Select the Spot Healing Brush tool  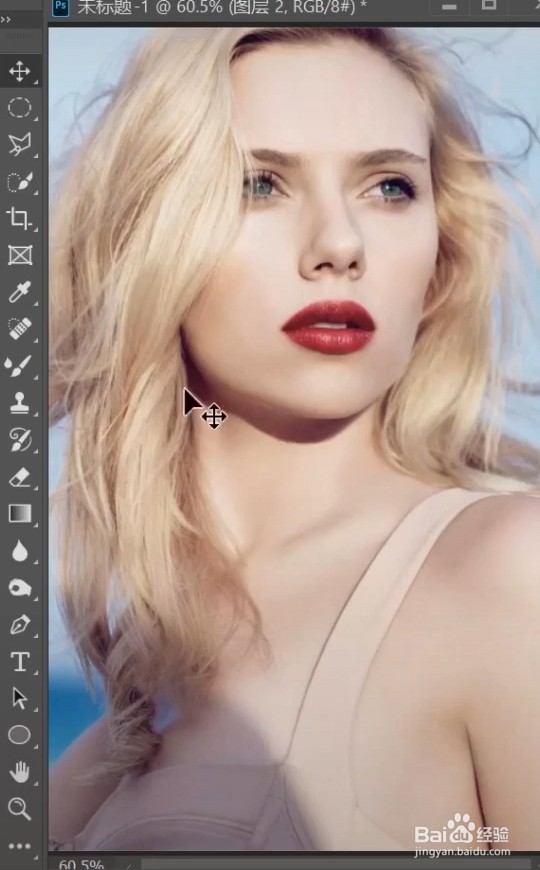pyautogui.click(x=19, y=329)
